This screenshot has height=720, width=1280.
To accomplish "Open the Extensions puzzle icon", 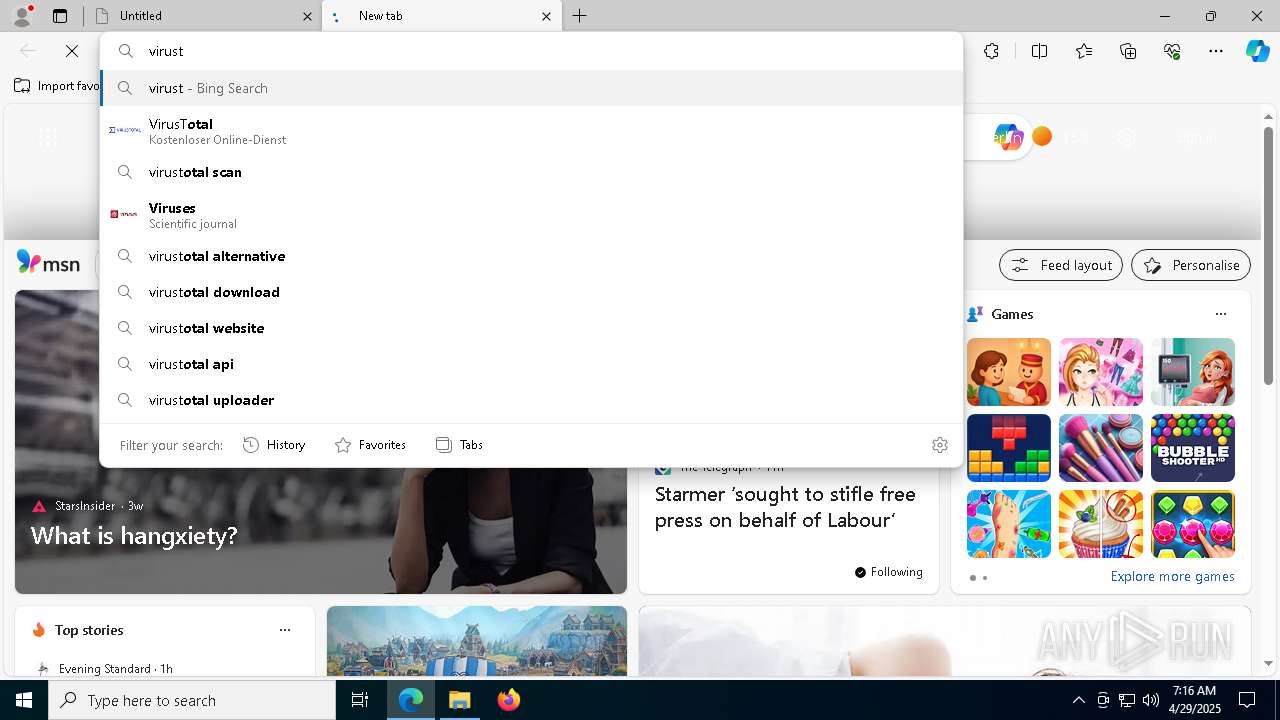I will tap(991, 51).
